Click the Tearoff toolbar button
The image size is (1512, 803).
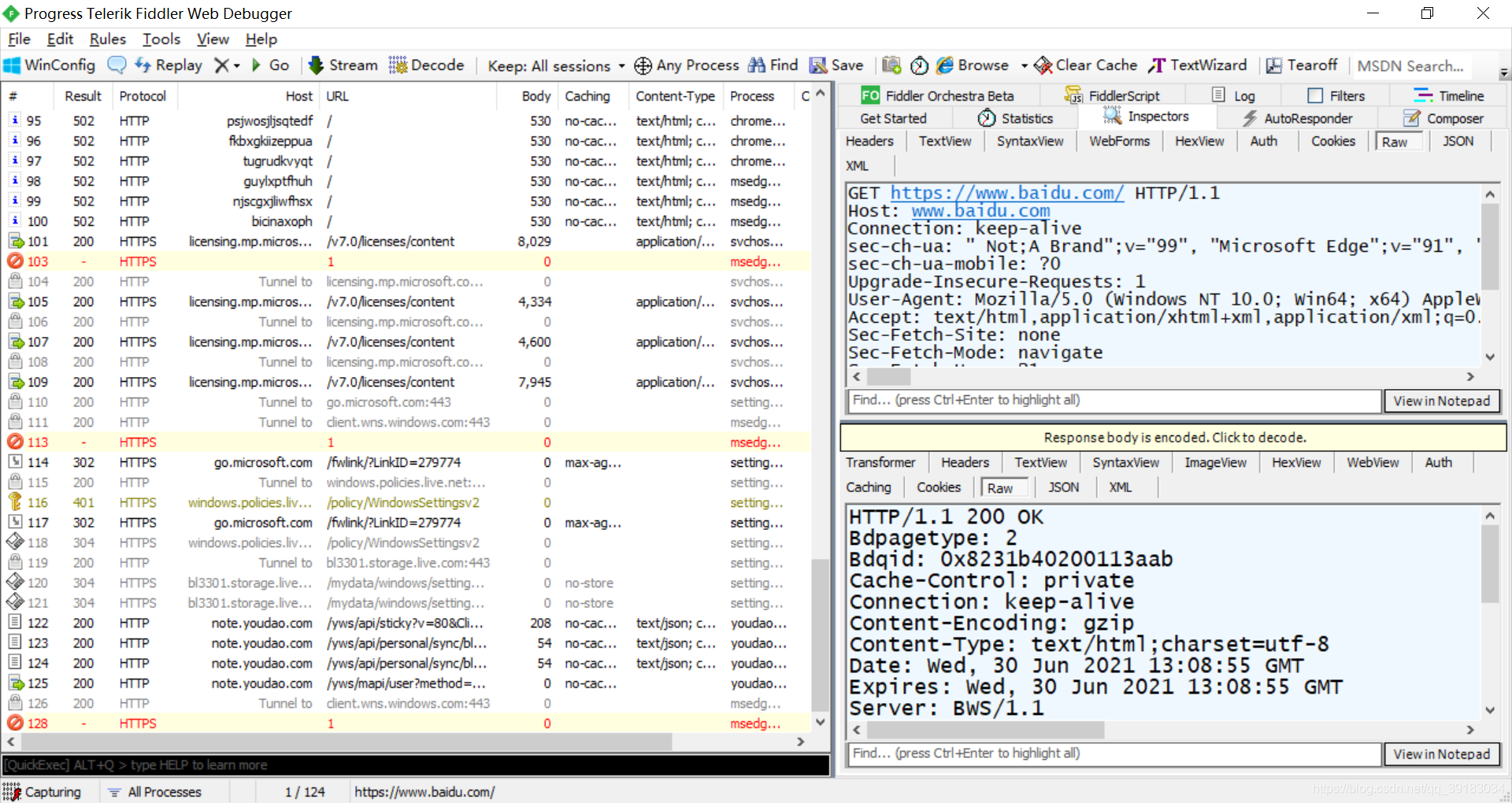[1301, 65]
